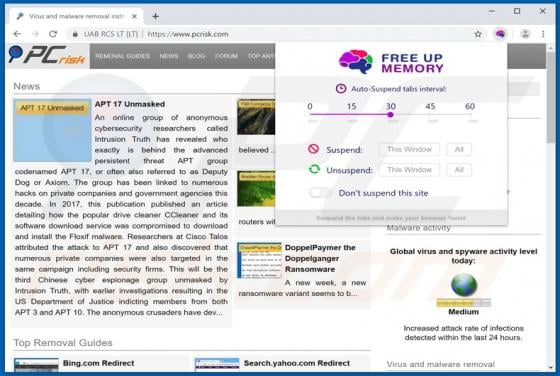Open the user profile avatar icon

coord(525,34)
